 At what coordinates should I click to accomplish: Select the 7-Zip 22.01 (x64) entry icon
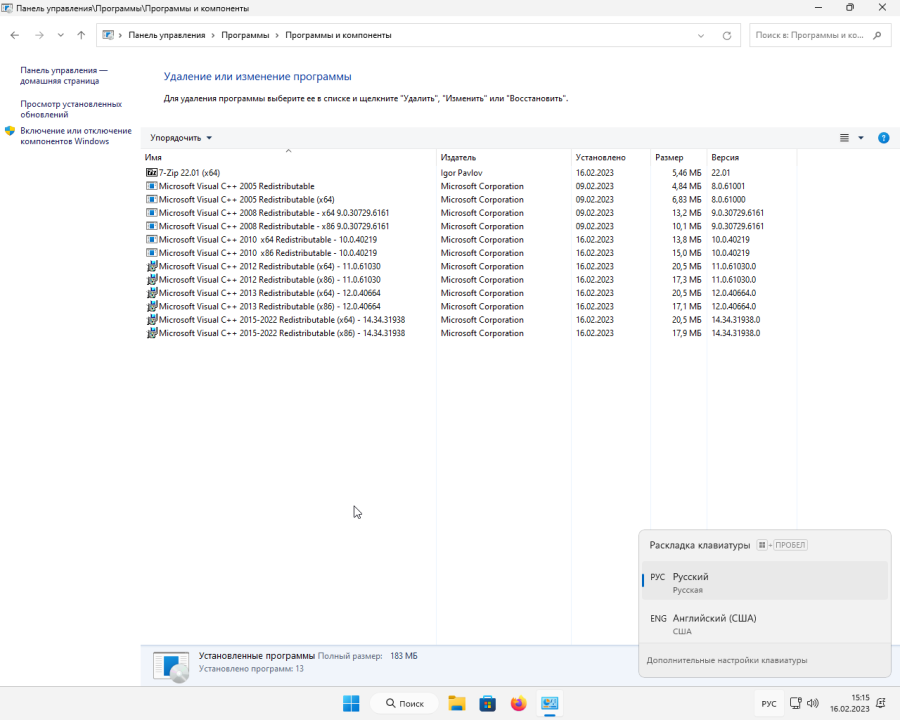[x=152, y=172]
